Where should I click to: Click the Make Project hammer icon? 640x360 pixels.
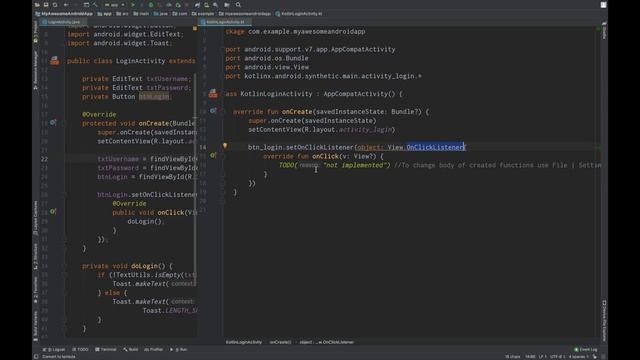click(95, 5)
